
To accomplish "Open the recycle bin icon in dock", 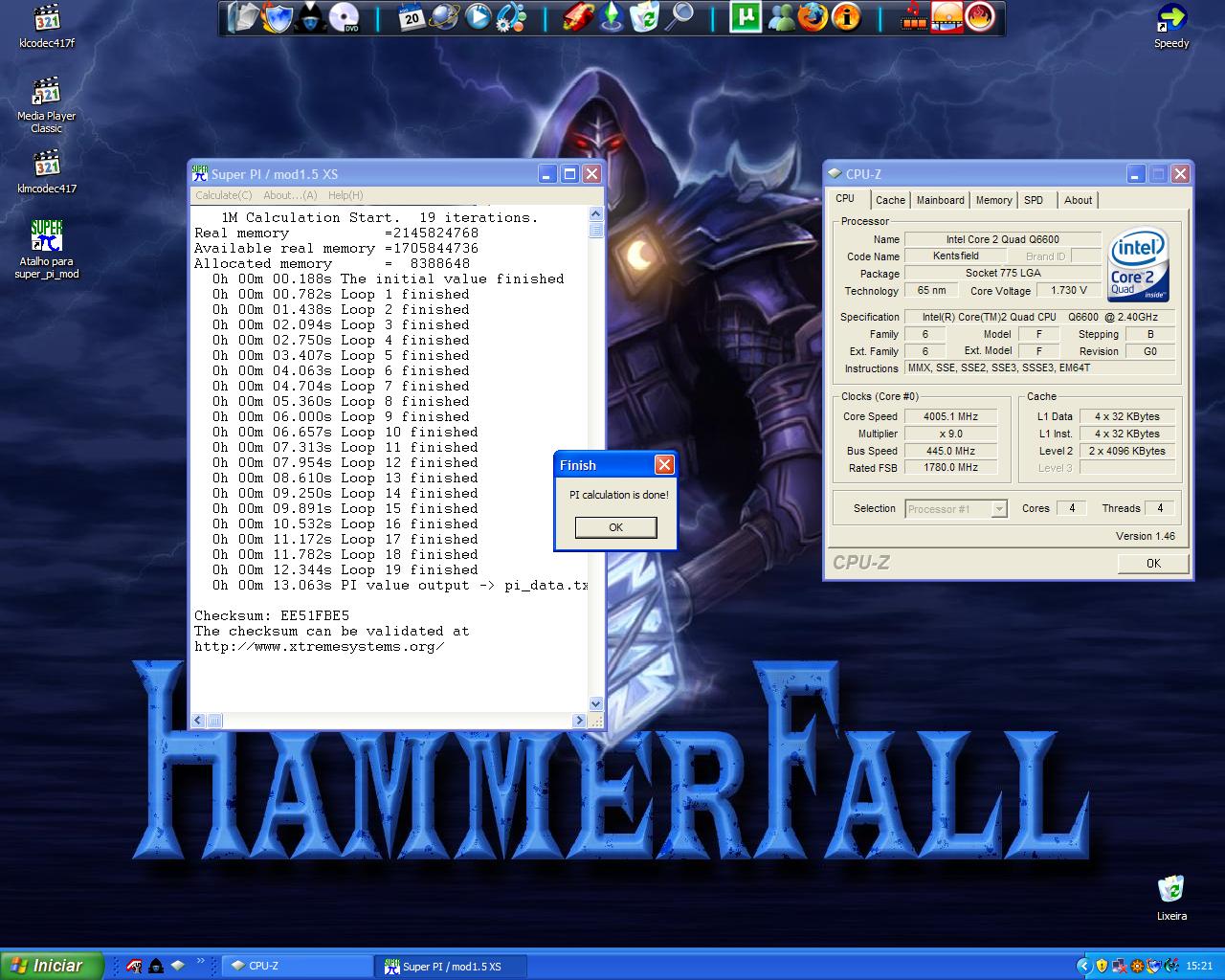I will coord(646,16).
